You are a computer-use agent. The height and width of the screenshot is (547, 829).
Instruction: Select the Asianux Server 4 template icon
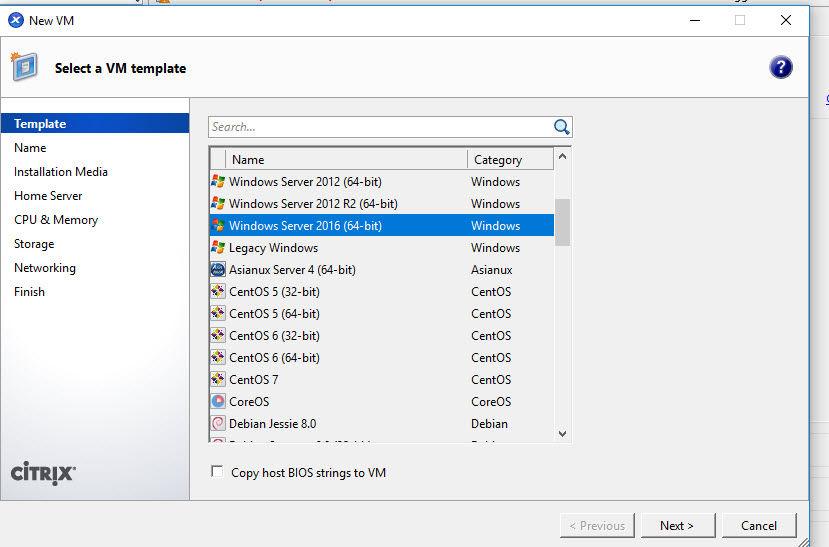tap(218, 270)
